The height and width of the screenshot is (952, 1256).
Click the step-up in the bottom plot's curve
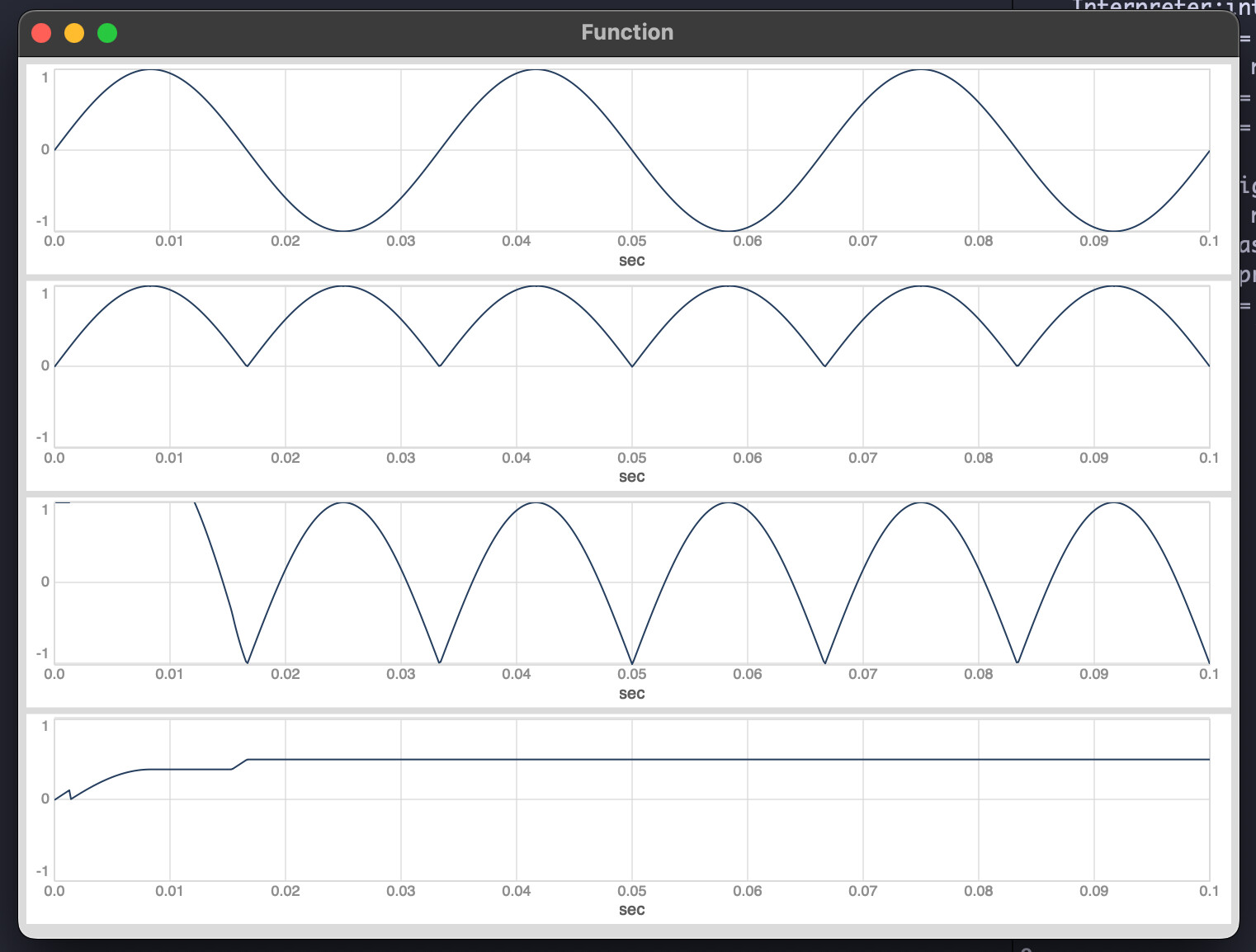coord(240,764)
